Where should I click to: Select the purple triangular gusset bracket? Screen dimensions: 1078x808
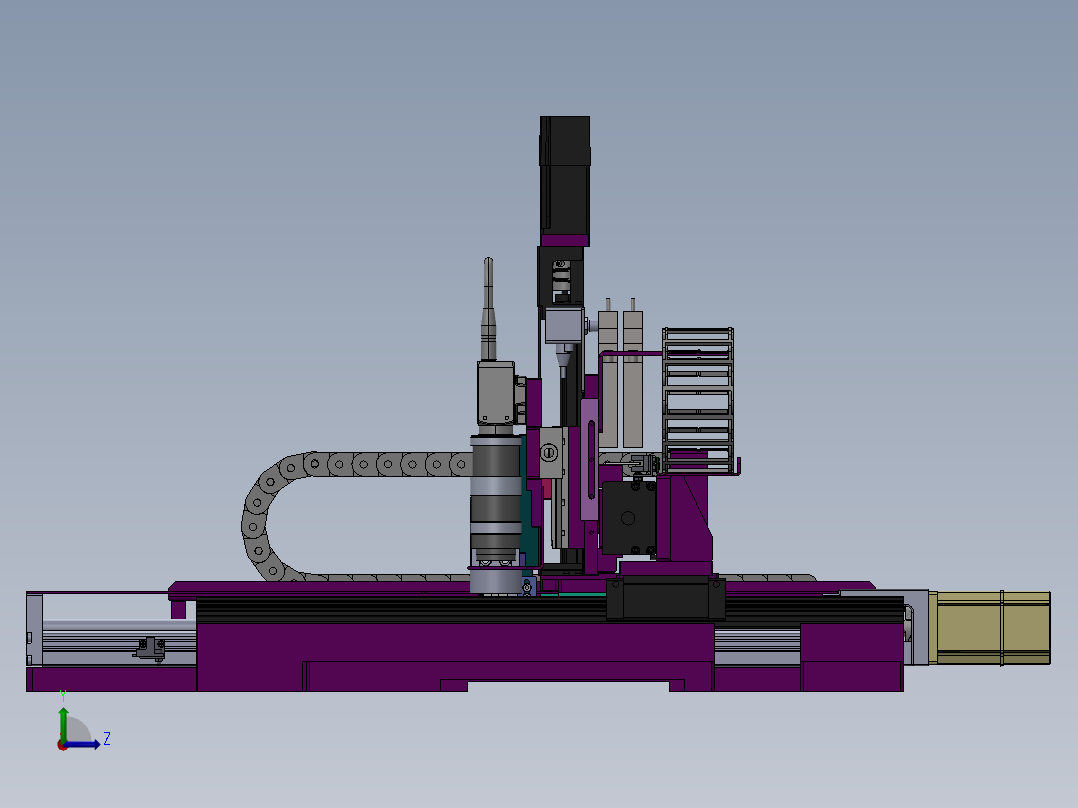[690, 518]
